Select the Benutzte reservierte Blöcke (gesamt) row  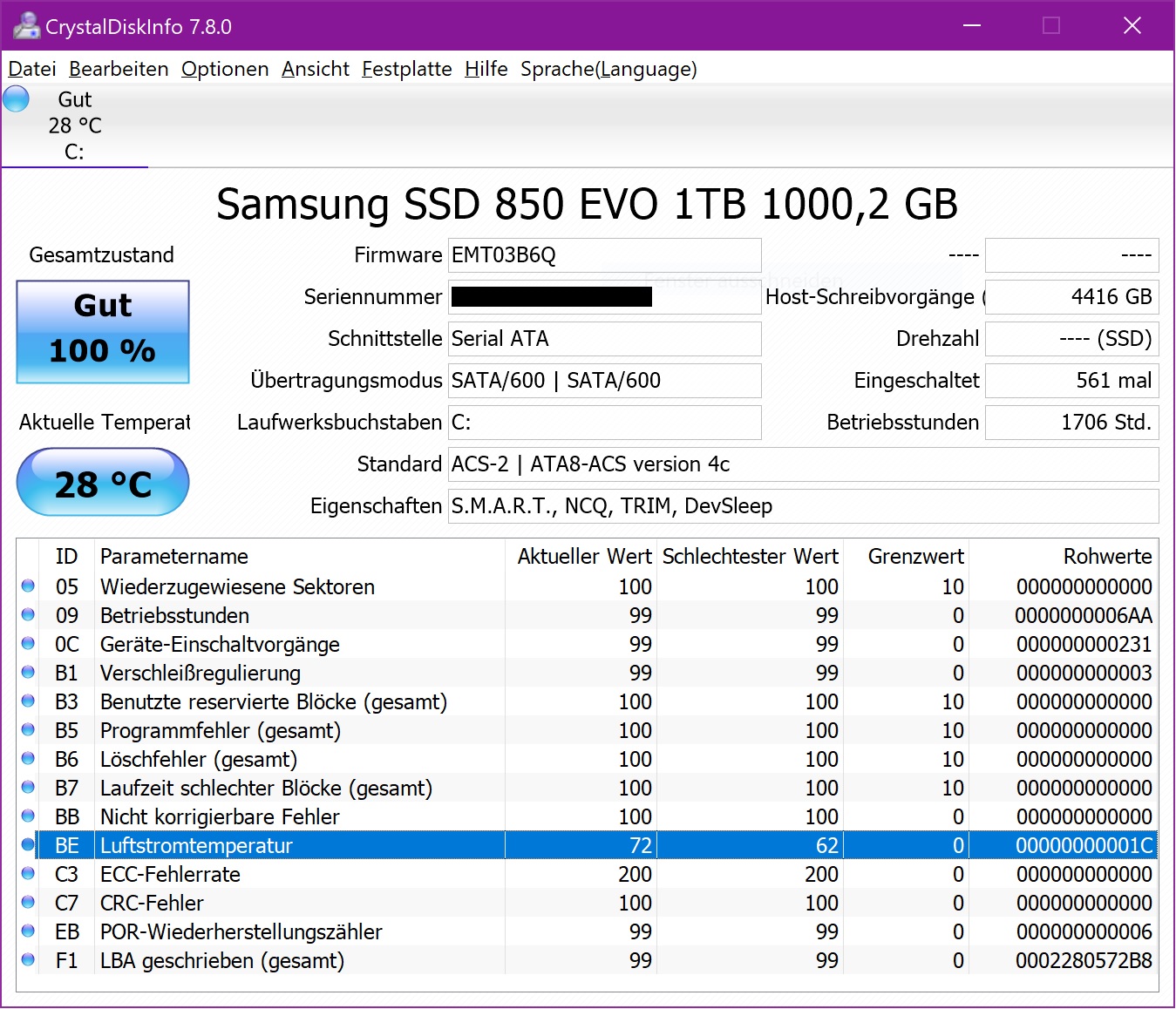588,701
